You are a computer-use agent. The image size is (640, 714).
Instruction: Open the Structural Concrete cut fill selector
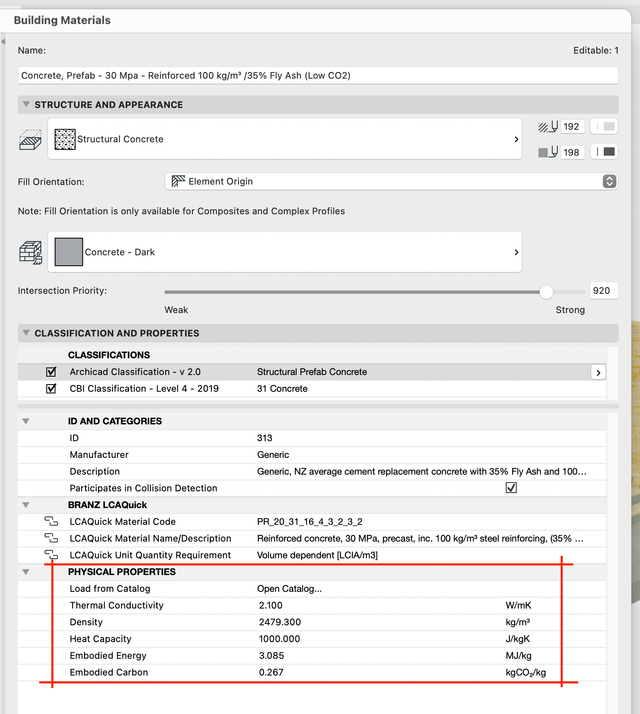(285, 139)
